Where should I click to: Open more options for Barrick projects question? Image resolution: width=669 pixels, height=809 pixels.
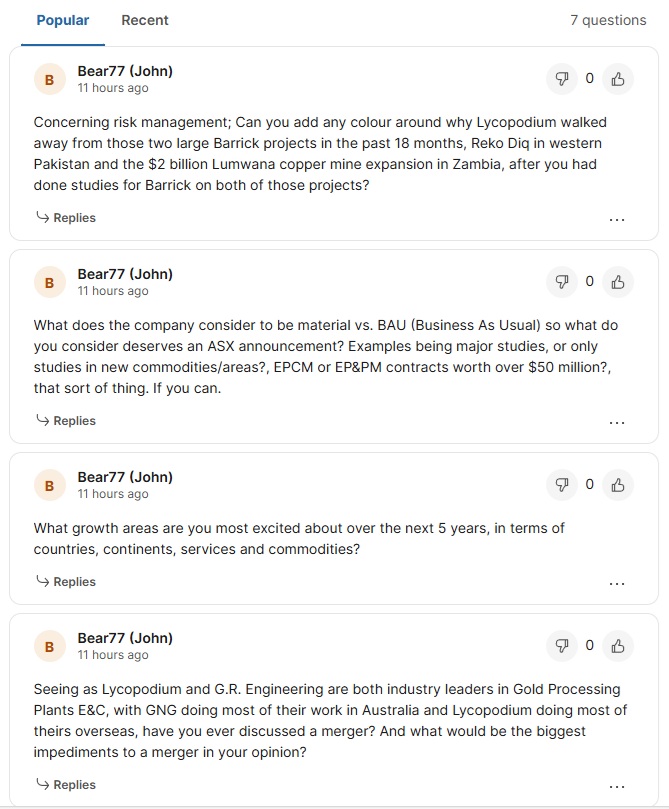pos(617,219)
